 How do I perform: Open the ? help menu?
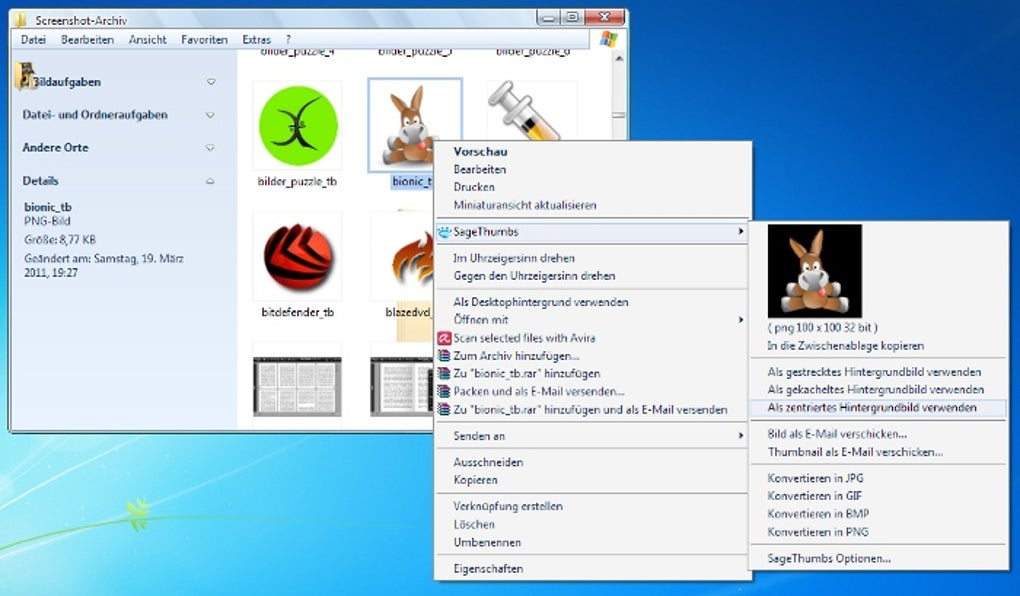pyautogui.click(x=288, y=40)
